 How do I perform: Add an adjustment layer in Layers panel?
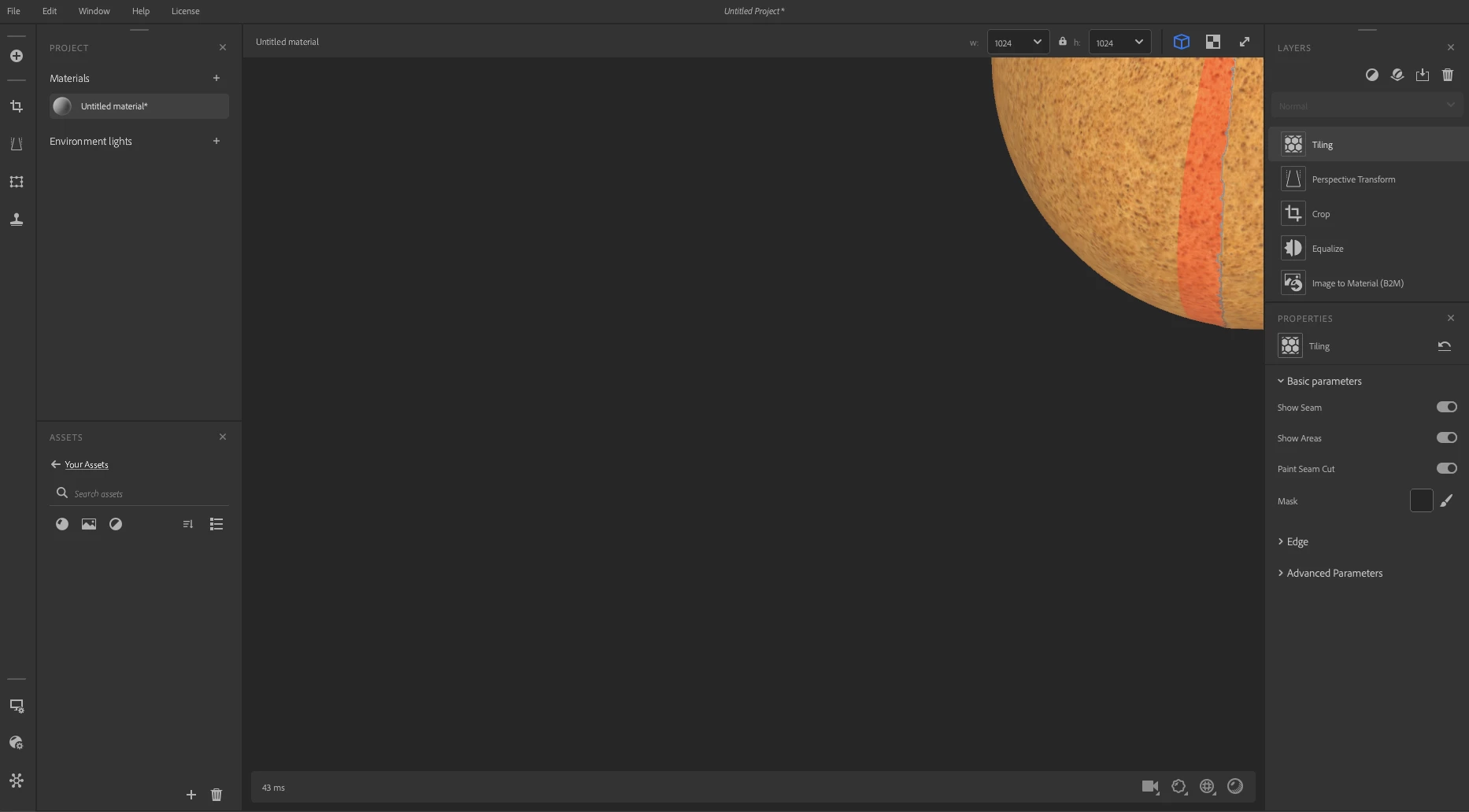pyautogui.click(x=1372, y=75)
